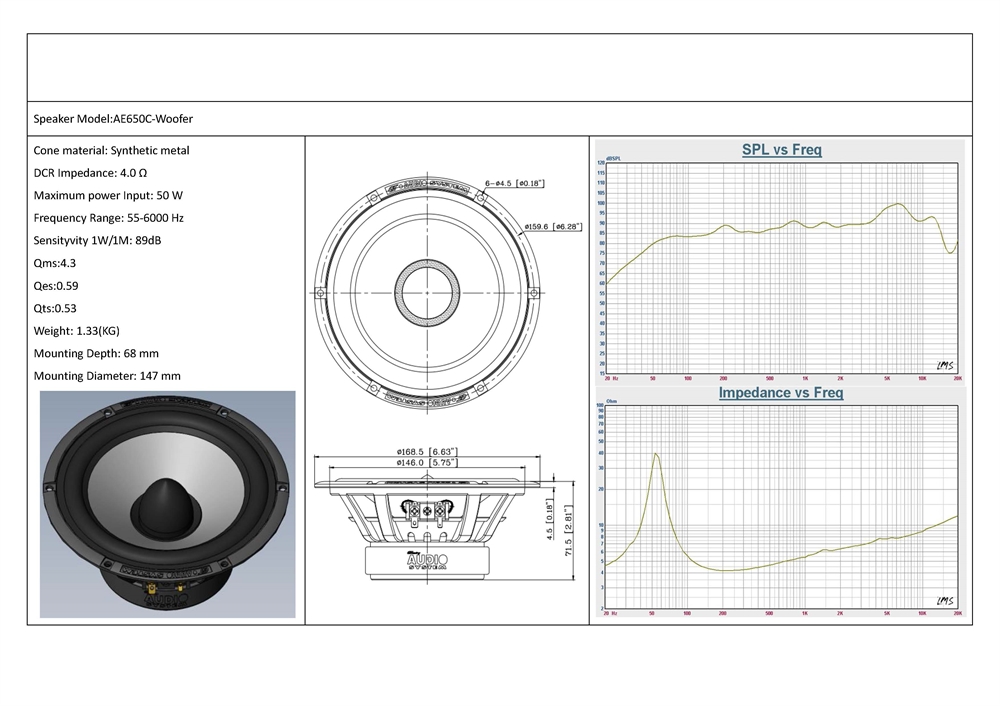Click the Cone material: Synthetic metal line
Screen dimensions: 1000x706
(111, 151)
